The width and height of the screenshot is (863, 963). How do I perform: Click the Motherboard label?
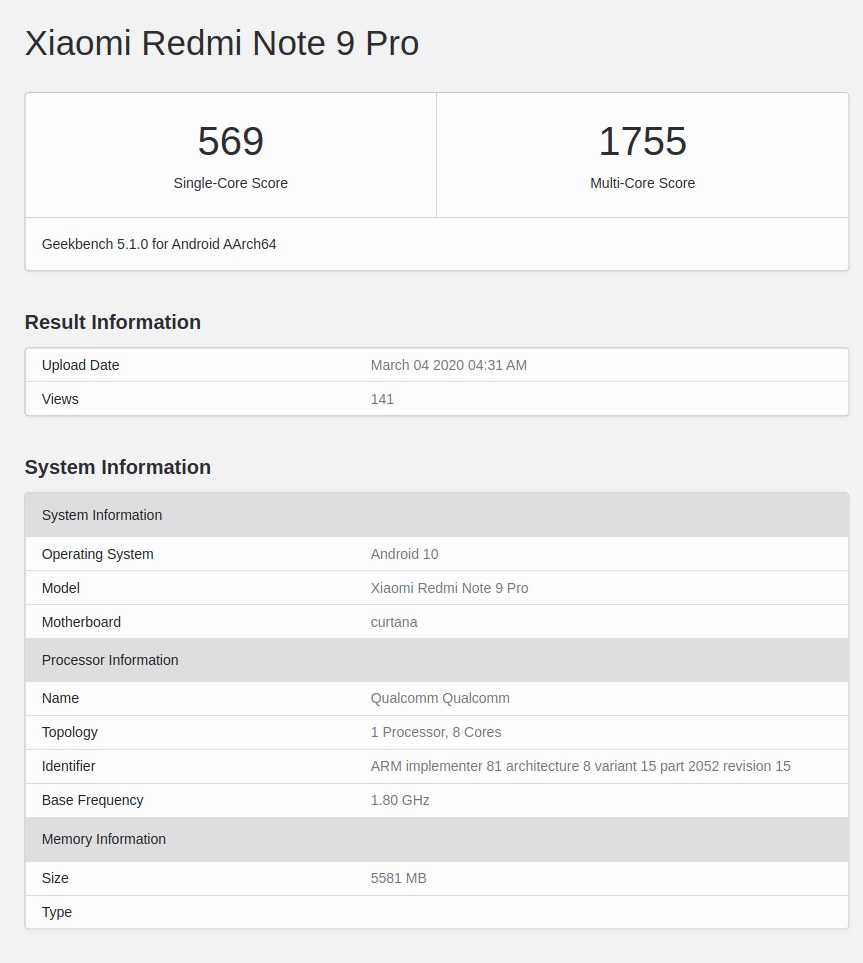[x=81, y=622]
